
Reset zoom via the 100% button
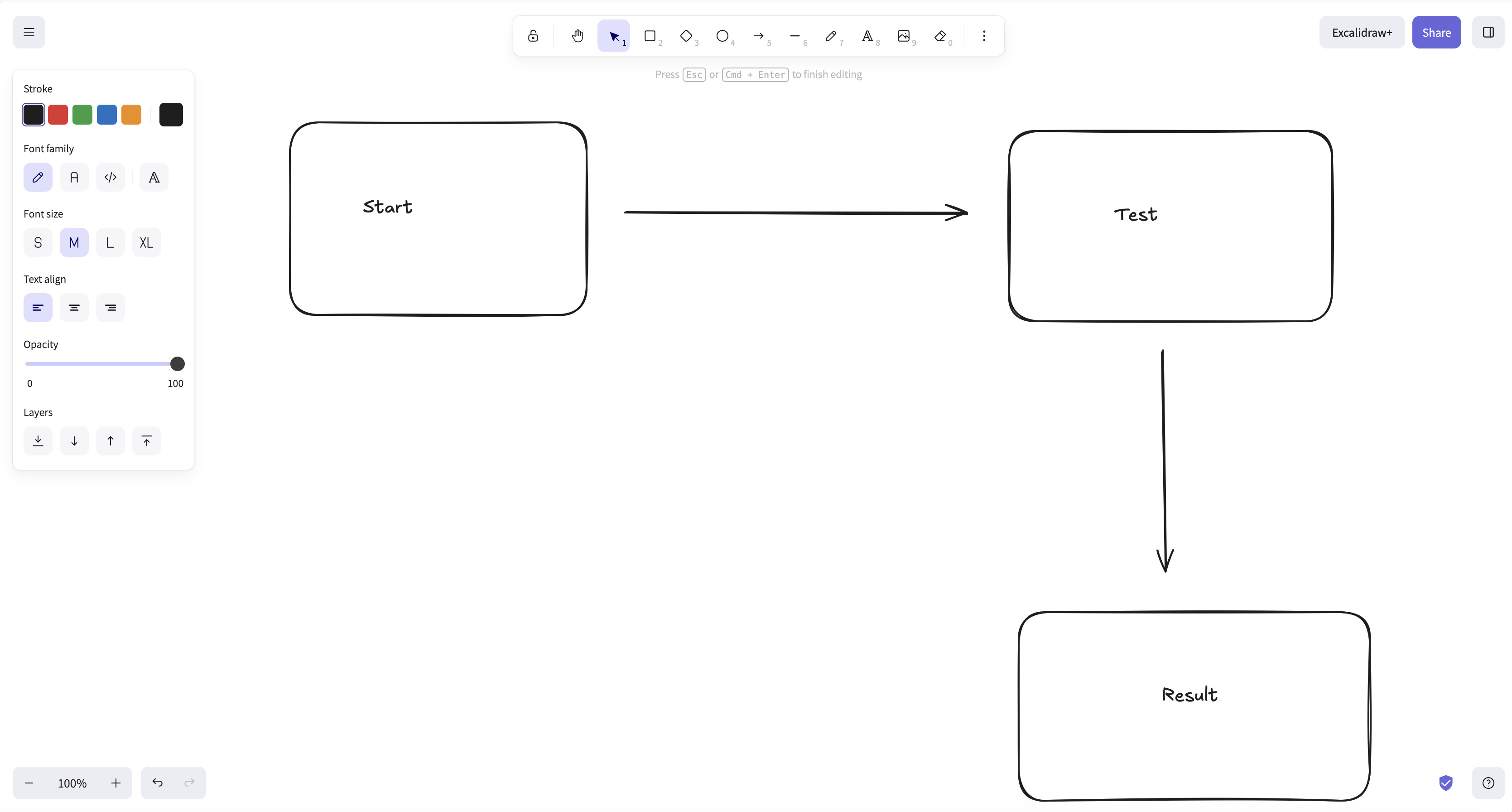72,783
